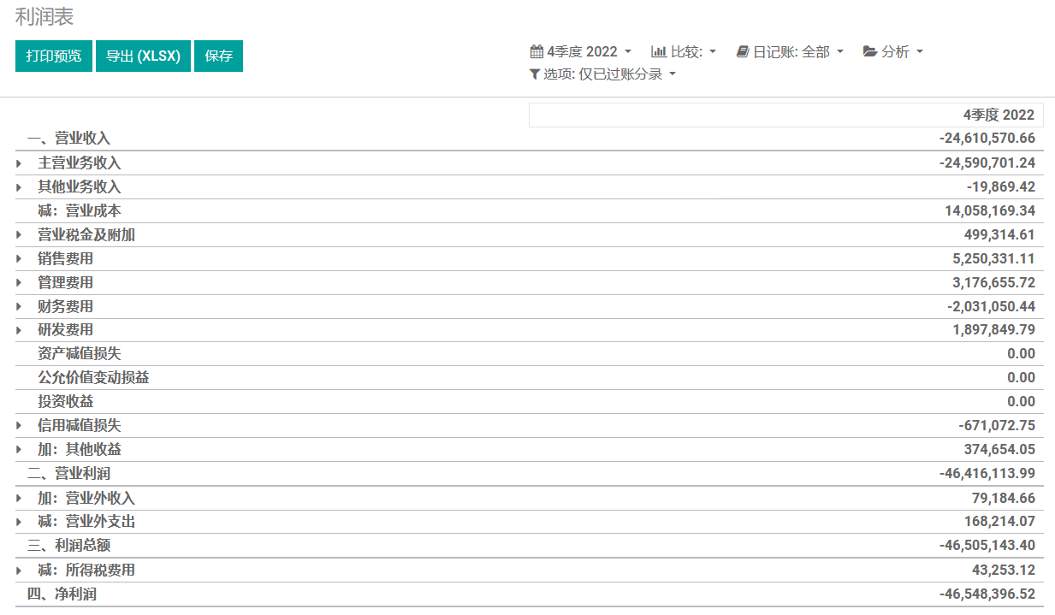Select the 二、营业利润 row label
Screen dimensions: 1055x615
coord(68,474)
